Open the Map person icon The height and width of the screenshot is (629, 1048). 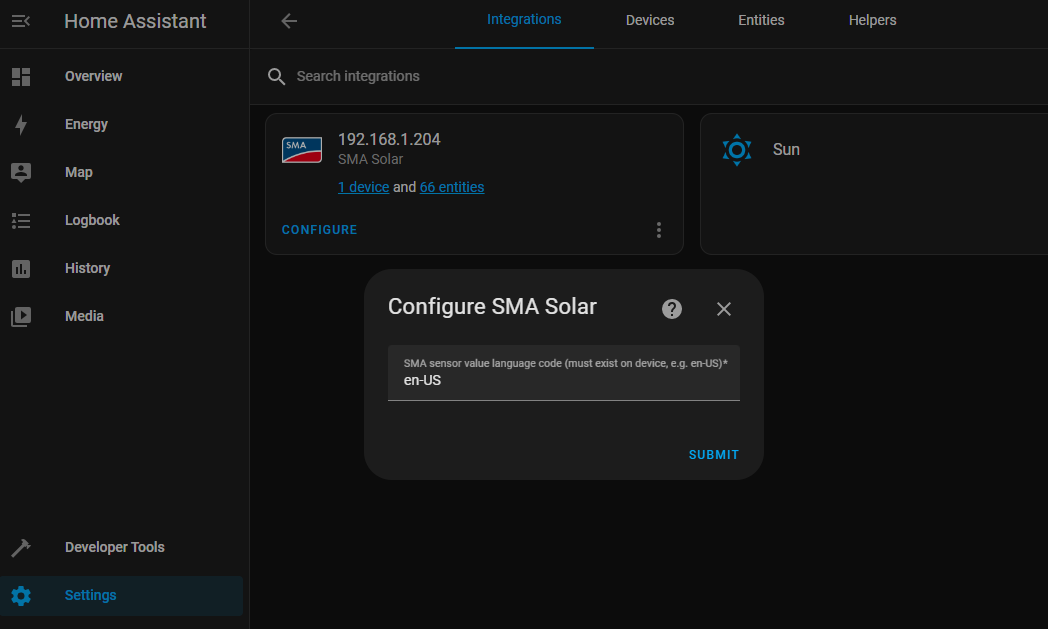[x=21, y=172]
